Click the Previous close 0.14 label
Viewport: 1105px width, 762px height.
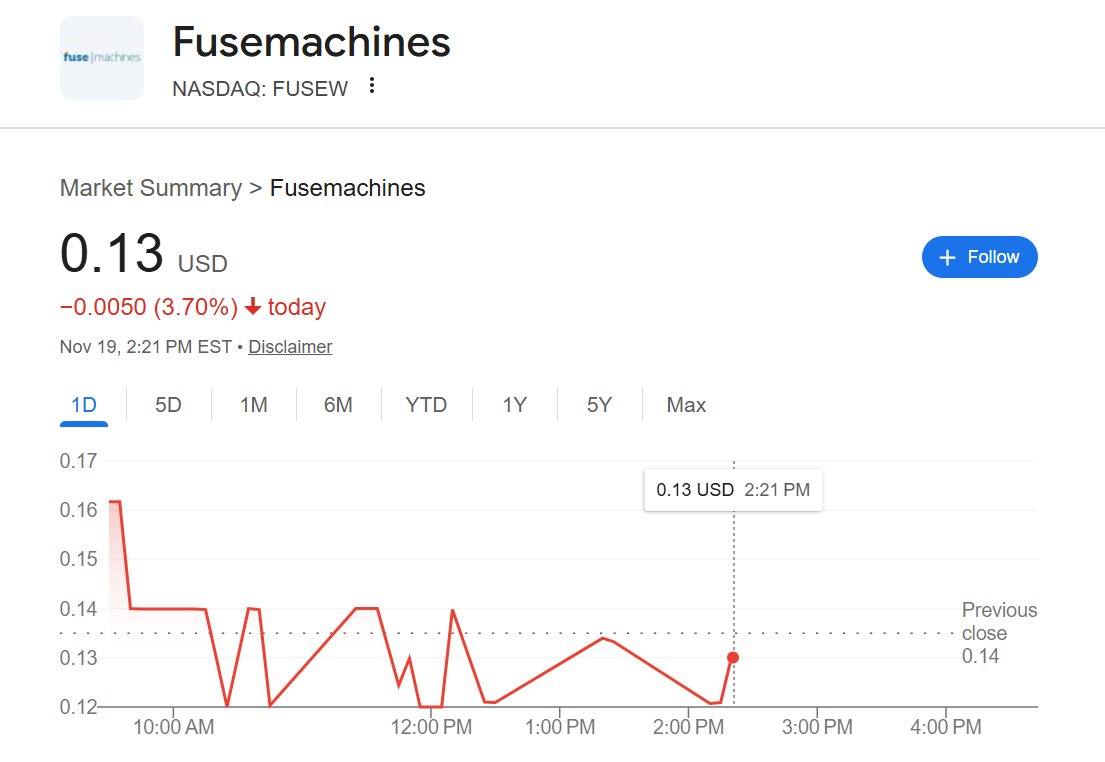tap(999, 633)
